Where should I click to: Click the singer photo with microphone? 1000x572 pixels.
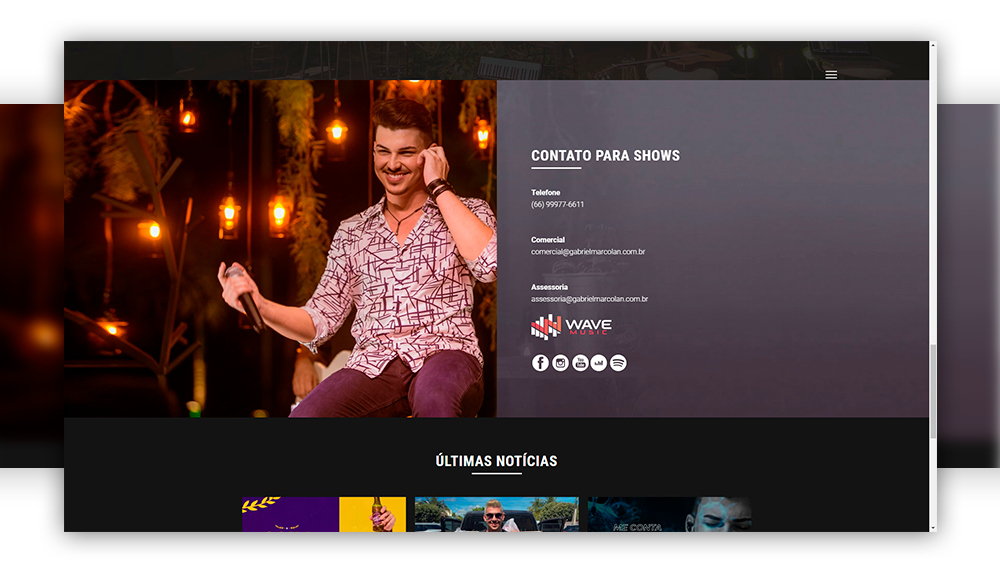pyautogui.click(x=280, y=248)
